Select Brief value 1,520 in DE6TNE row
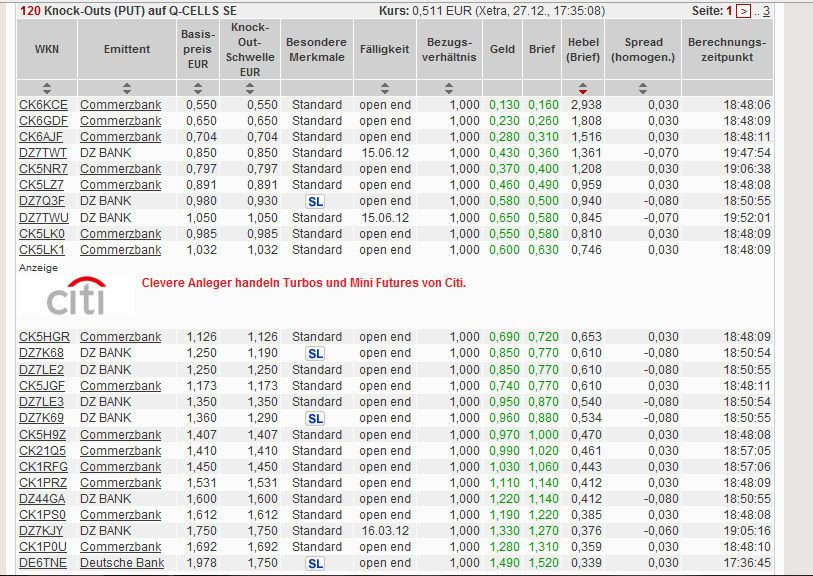813x576 pixels. [543, 563]
